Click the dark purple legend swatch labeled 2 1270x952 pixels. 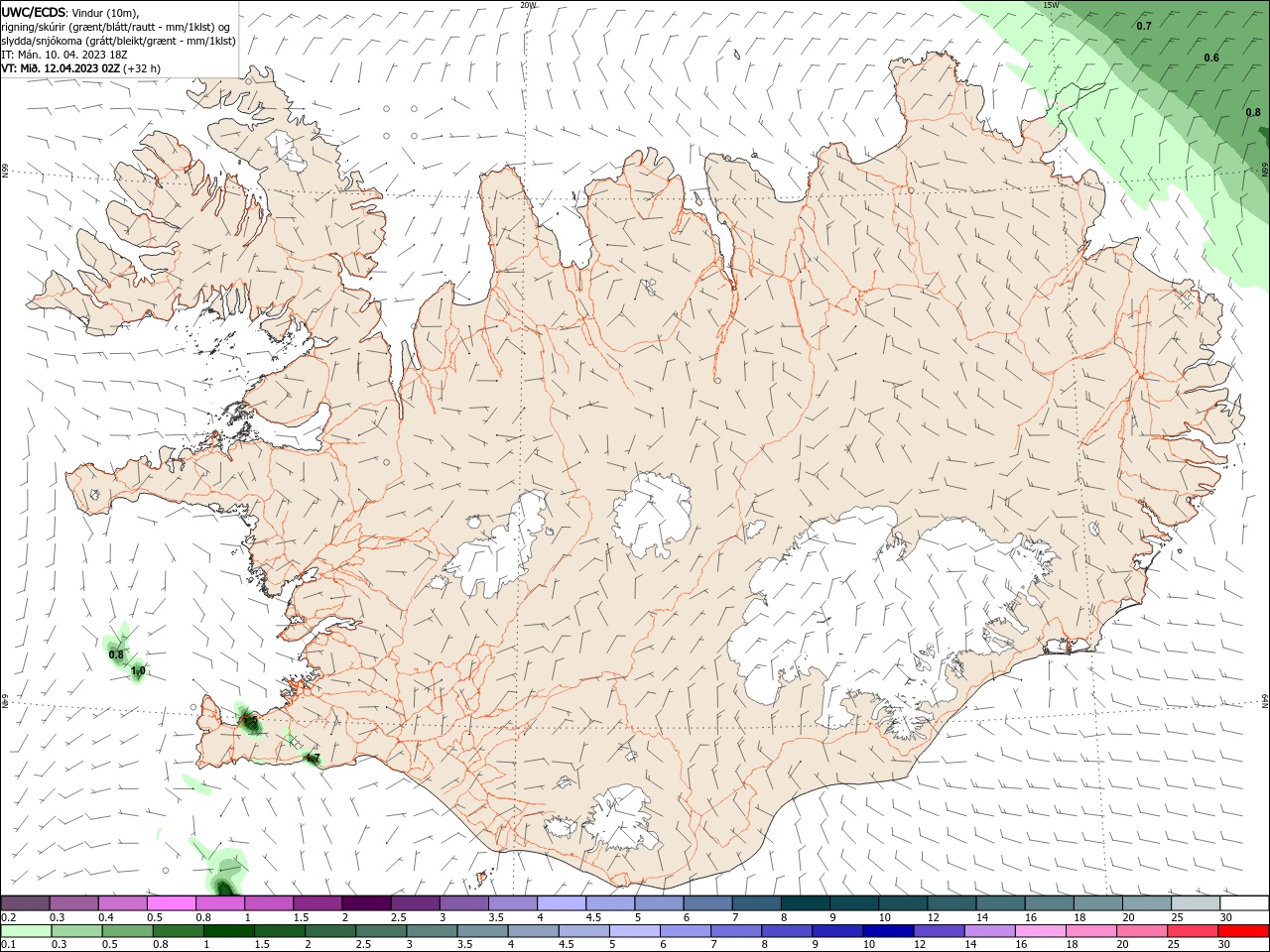pyautogui.click(x=366, y=902)
